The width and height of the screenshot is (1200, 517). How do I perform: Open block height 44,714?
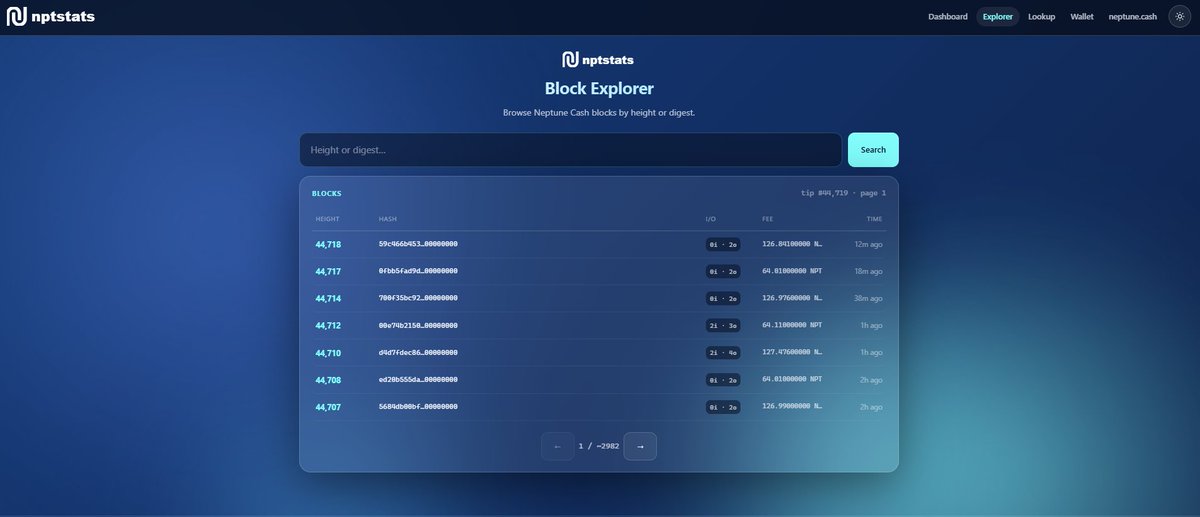(x=328, y=298)
